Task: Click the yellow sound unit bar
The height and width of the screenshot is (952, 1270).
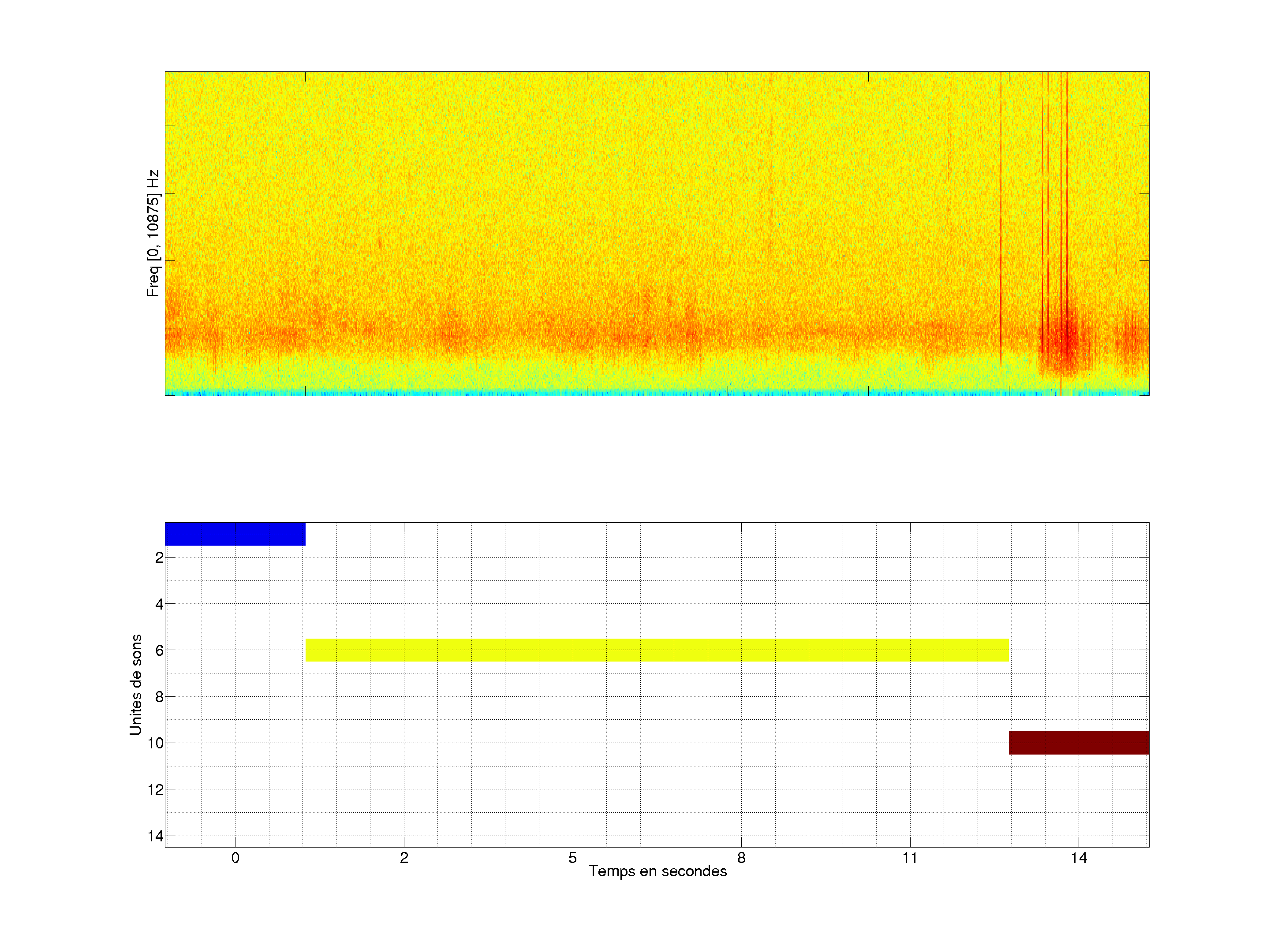Action: point(657,650)
